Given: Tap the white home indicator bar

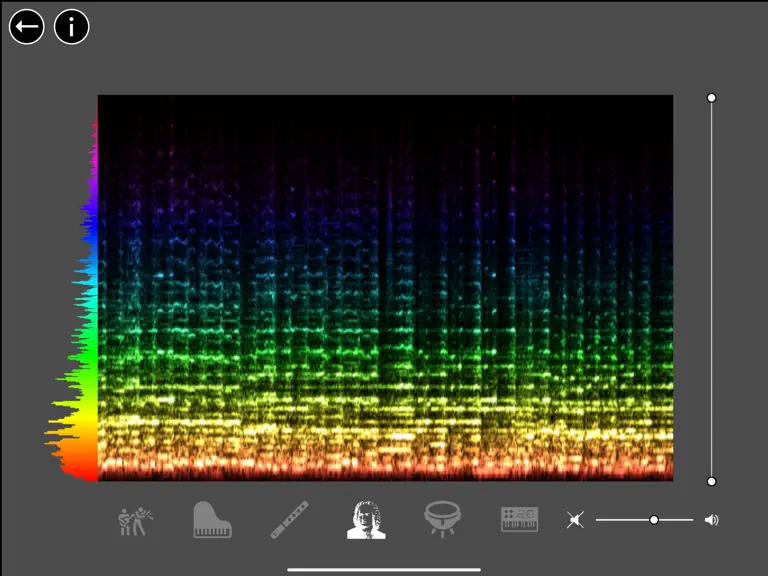Looking at the screenshot, I should 384,570.
